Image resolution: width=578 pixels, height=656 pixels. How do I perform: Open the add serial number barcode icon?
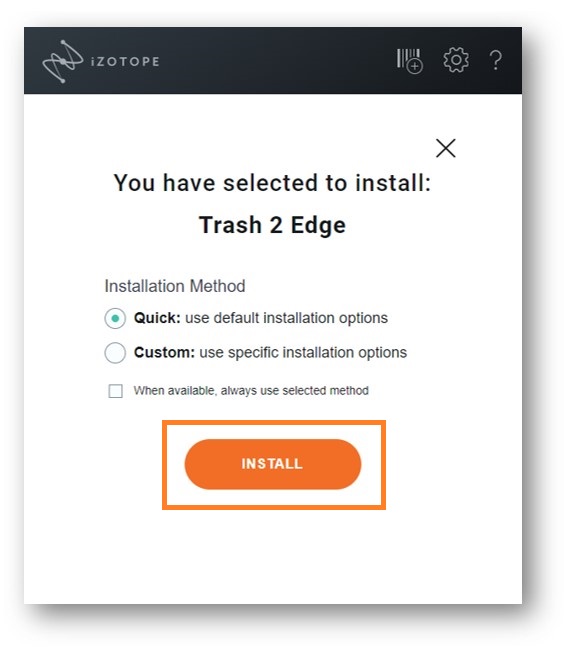pos(410,61)
